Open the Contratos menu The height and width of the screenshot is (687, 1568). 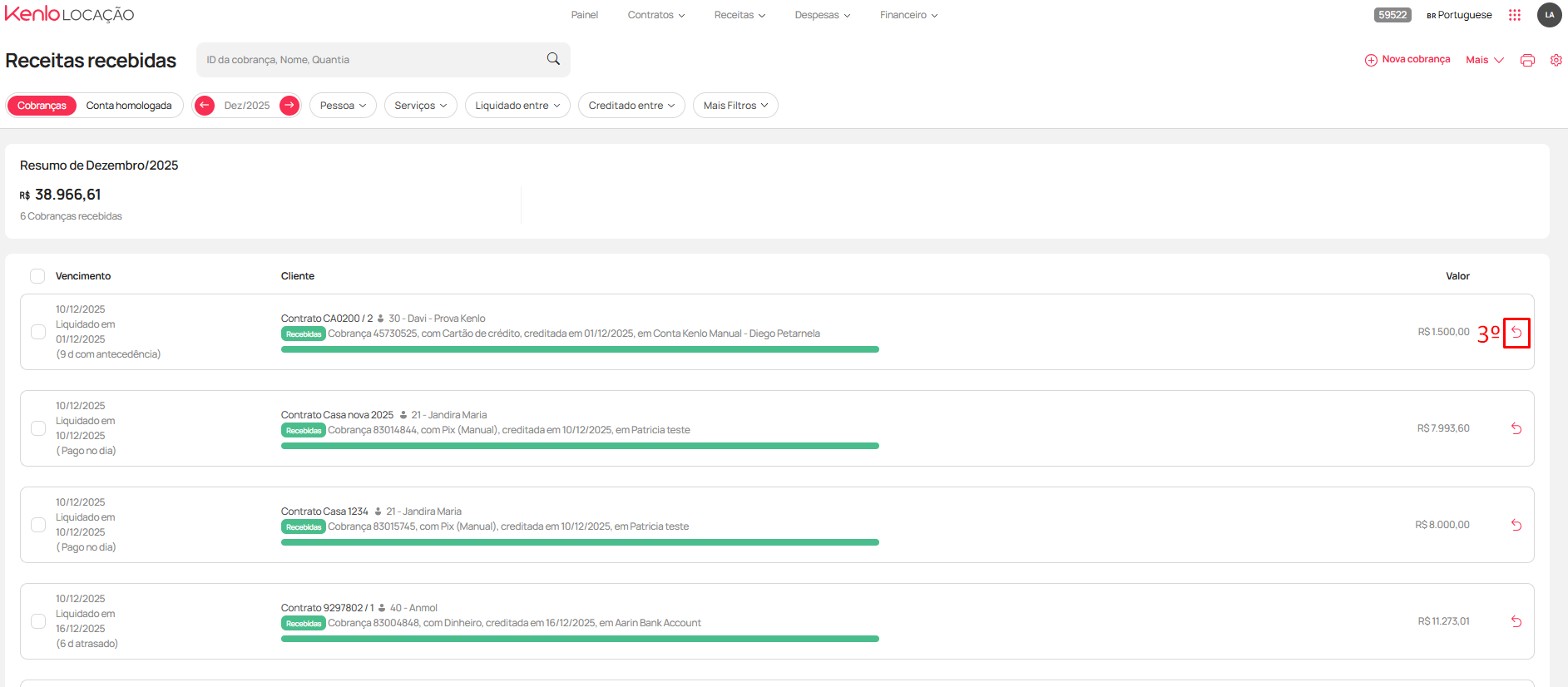point(656,15)
